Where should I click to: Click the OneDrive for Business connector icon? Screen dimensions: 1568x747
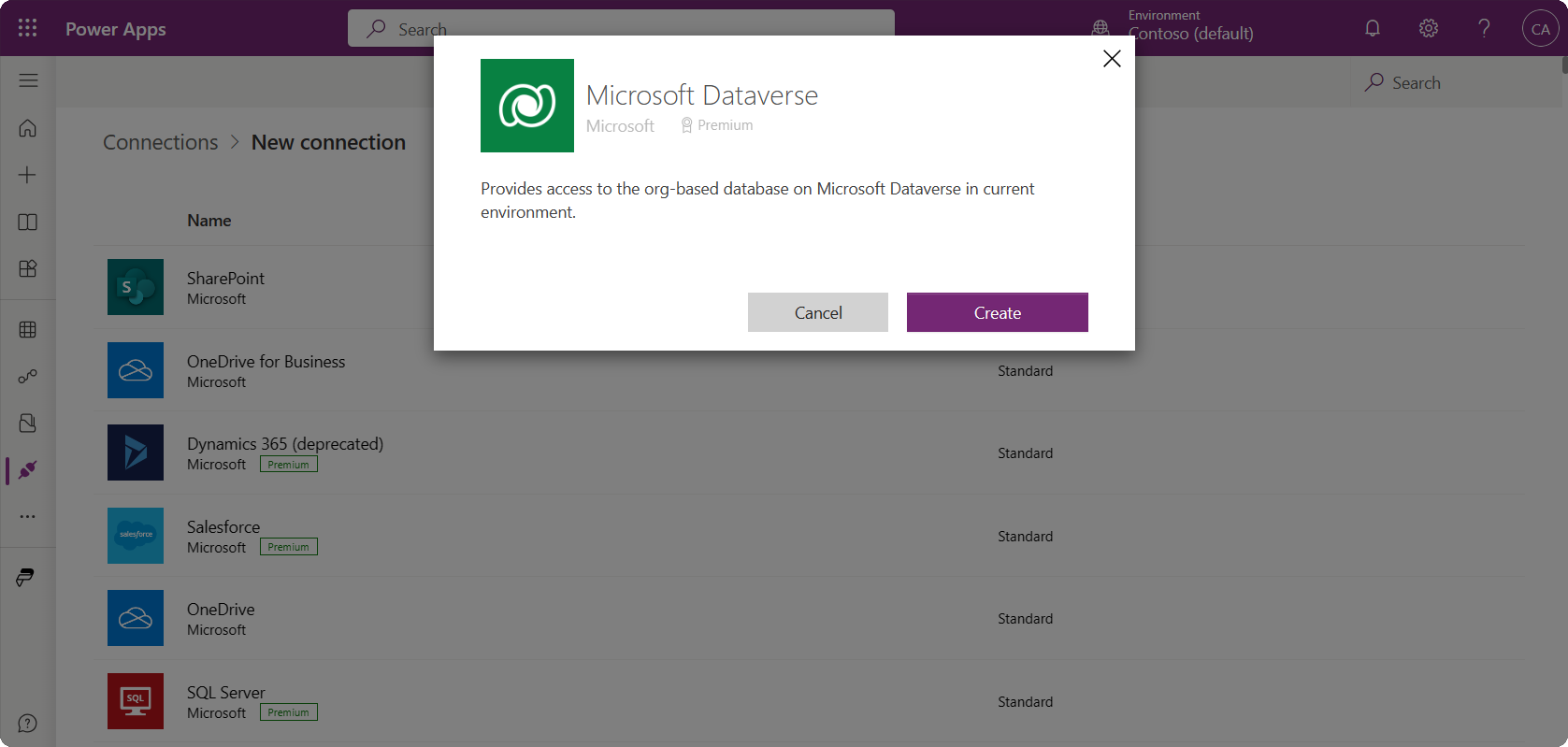click(136, 370)
